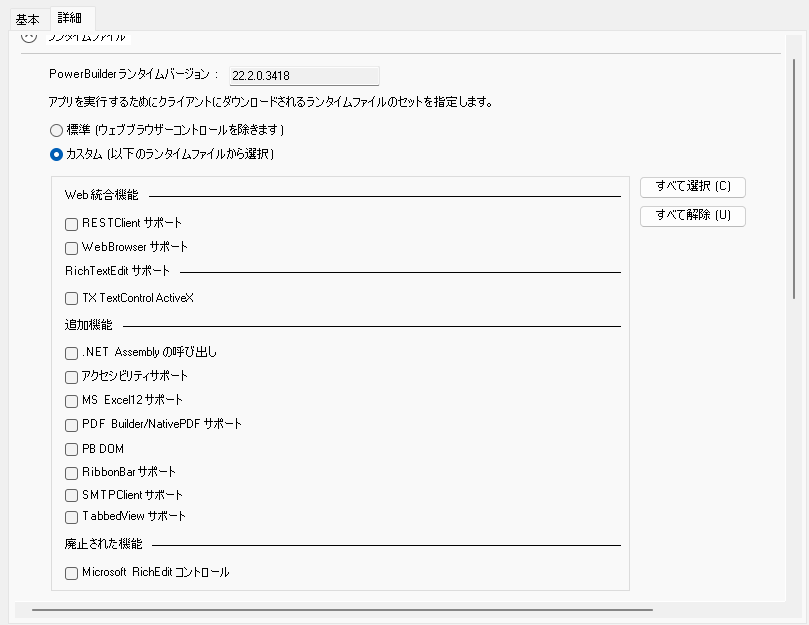Enable .NET Assembly の呼び出し checkbox

click(x=71, y=353)
